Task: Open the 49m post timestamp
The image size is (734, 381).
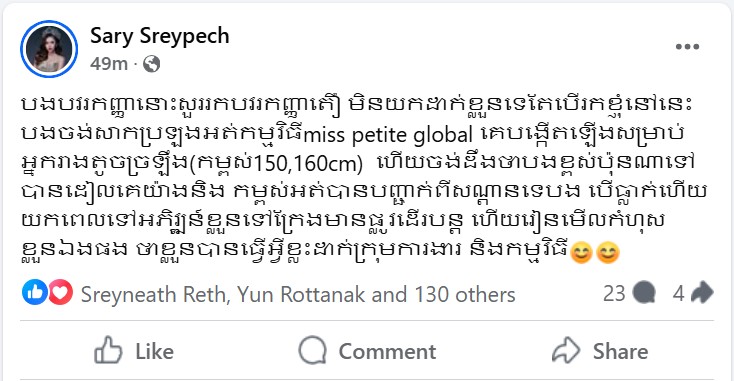Action: tap(109, 64)
